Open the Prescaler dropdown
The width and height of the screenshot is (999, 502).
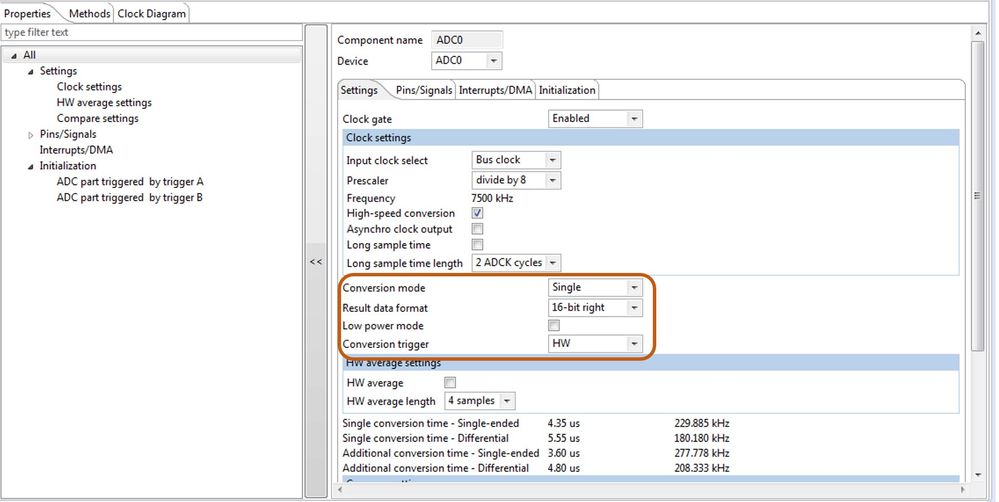[552, 180]
